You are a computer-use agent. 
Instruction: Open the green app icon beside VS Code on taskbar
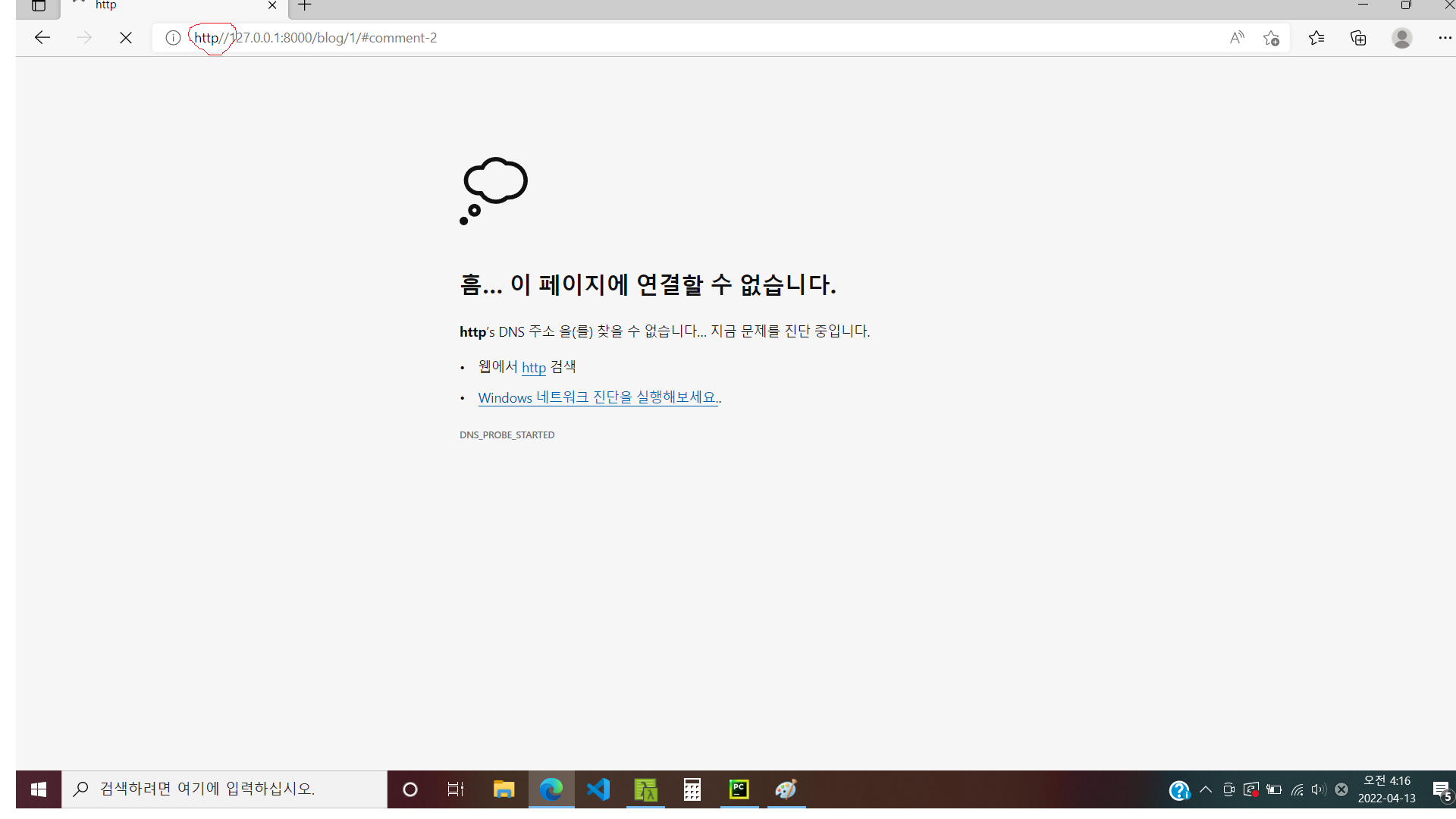tap(645, 789)
